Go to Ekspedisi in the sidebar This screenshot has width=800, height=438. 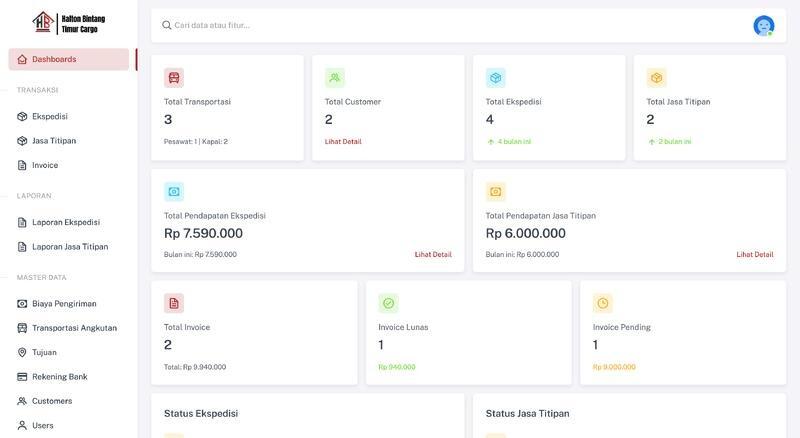[x=50, y=116]
